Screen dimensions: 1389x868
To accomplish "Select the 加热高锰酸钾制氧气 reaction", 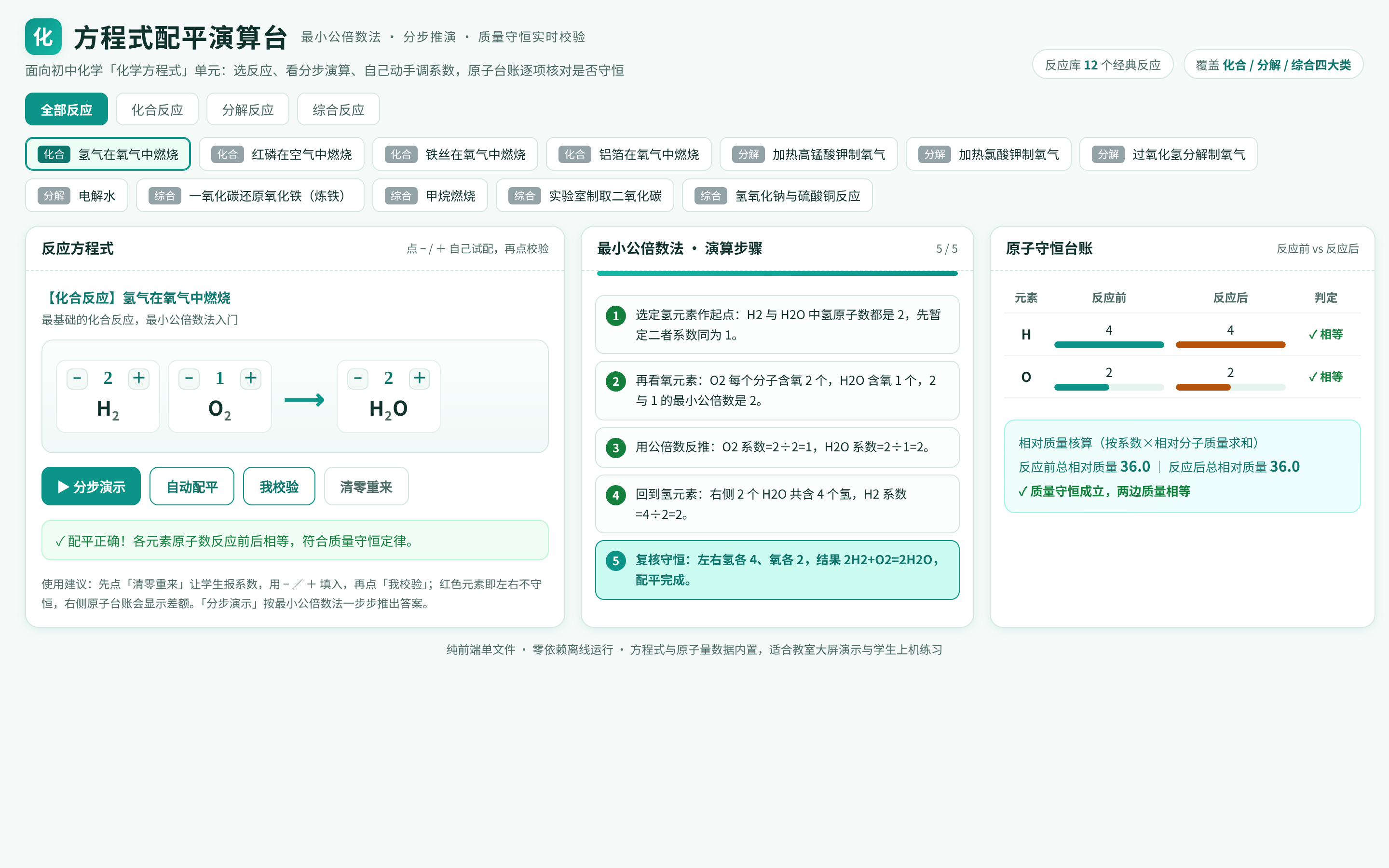I will 809,154.
